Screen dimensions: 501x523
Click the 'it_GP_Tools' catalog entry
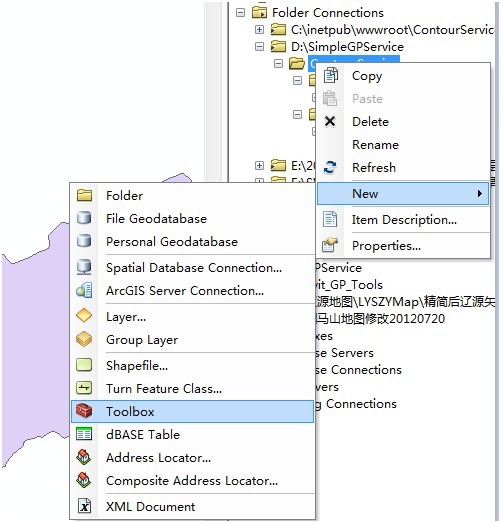(x=349, y=285)
